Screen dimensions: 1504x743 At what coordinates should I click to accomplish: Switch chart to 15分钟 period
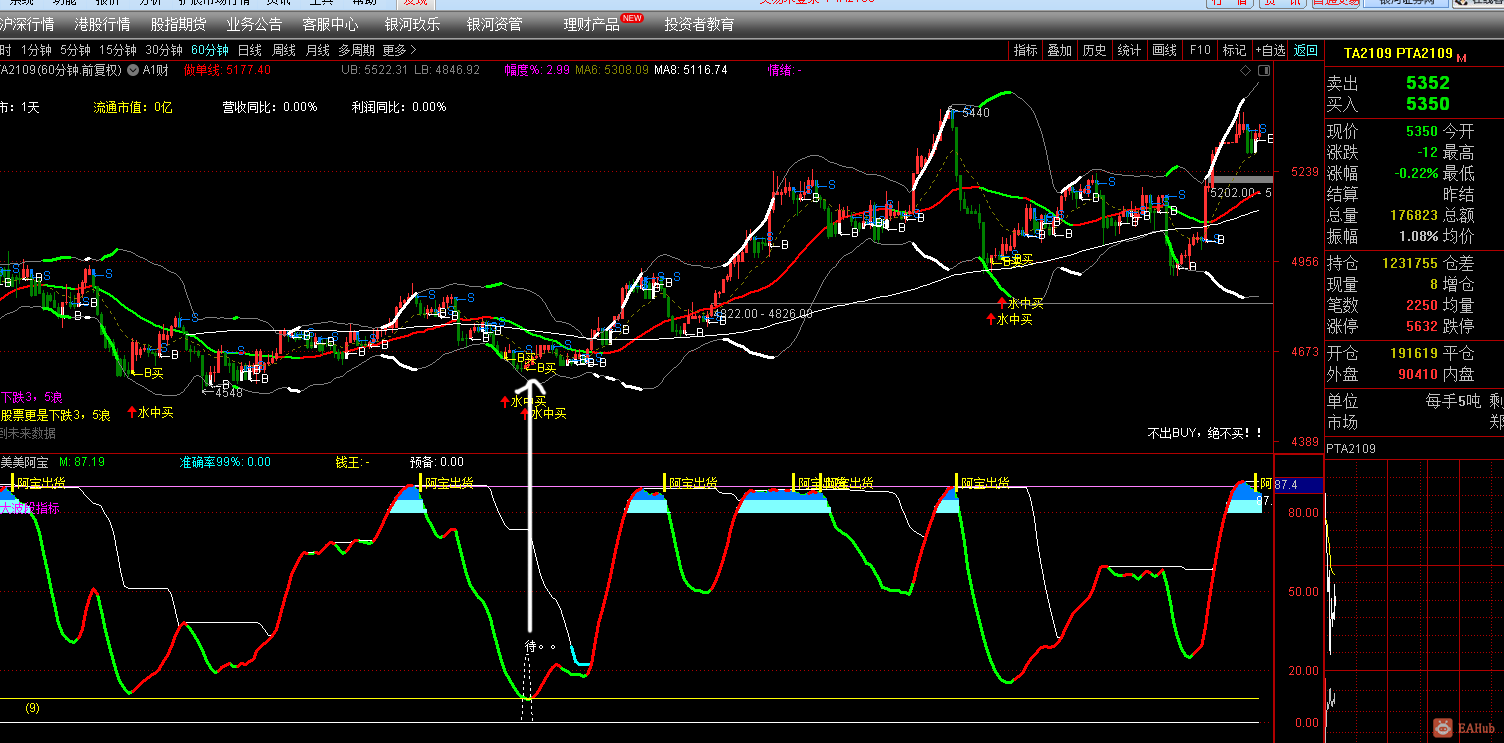118,50
